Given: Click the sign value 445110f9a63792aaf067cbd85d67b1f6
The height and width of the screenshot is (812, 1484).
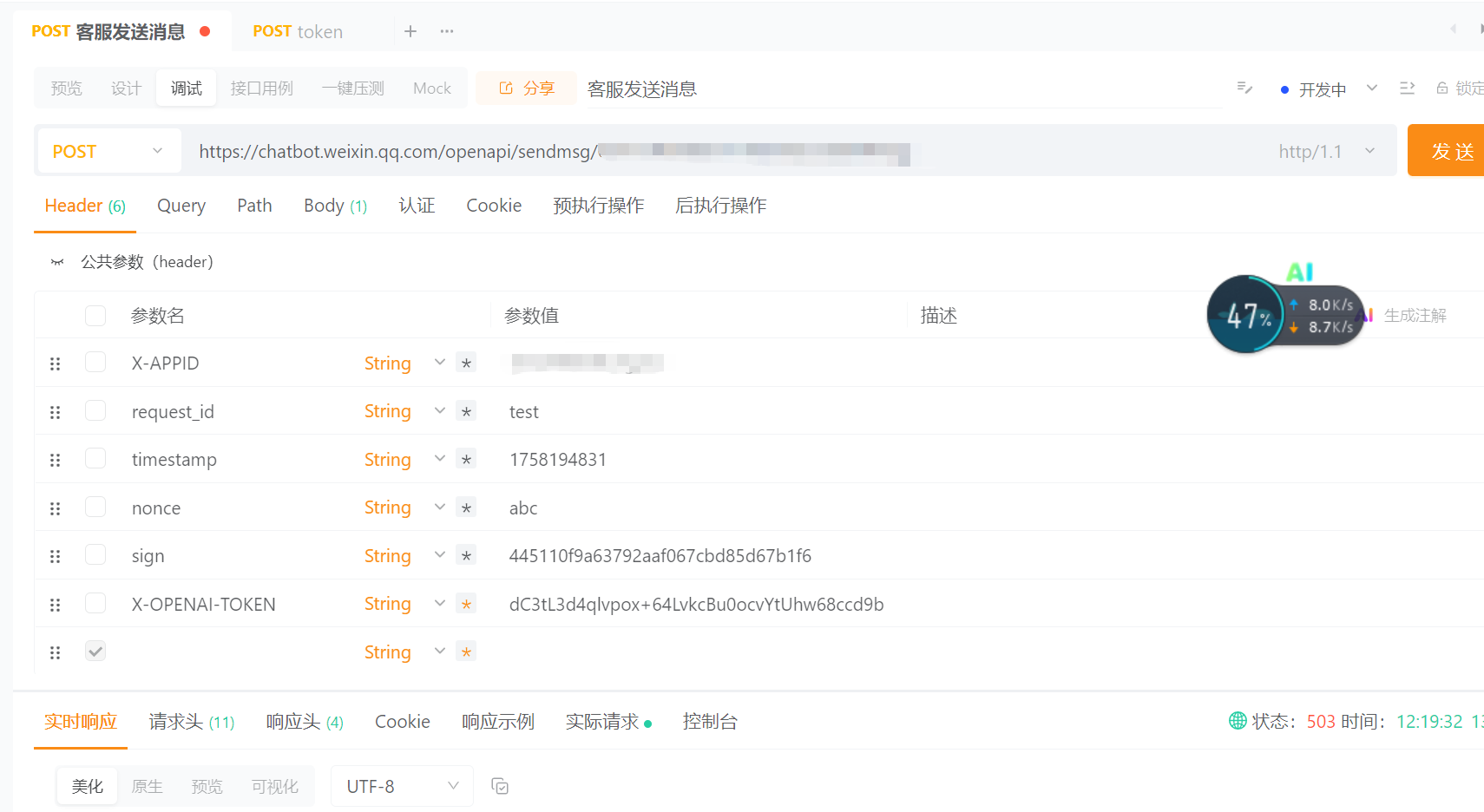Looking at the screenshot, I should click(x=660, y=556).
